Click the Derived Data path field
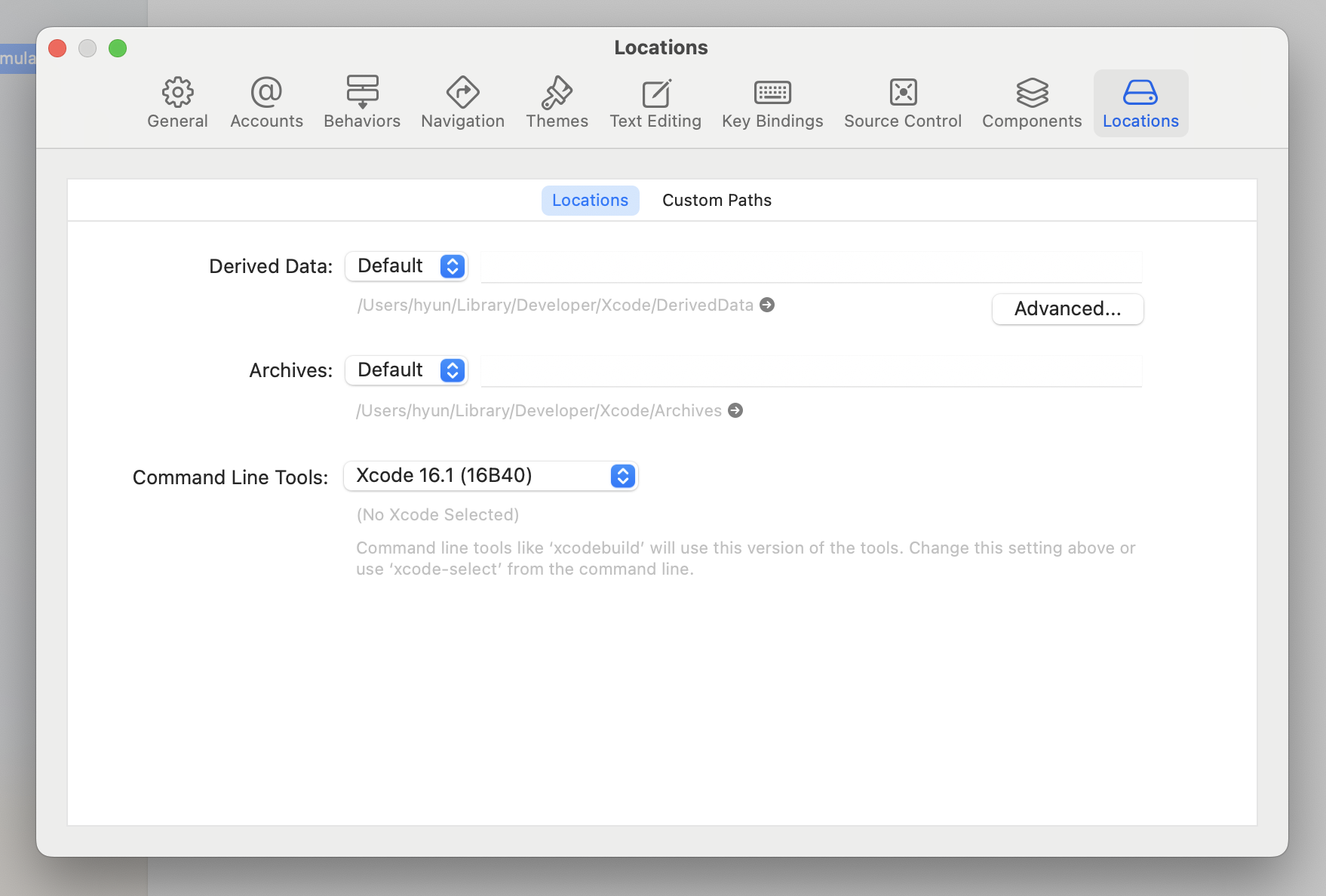Image resolution: width=1326 pixels, height=896 pixels. tap(812, 267)
